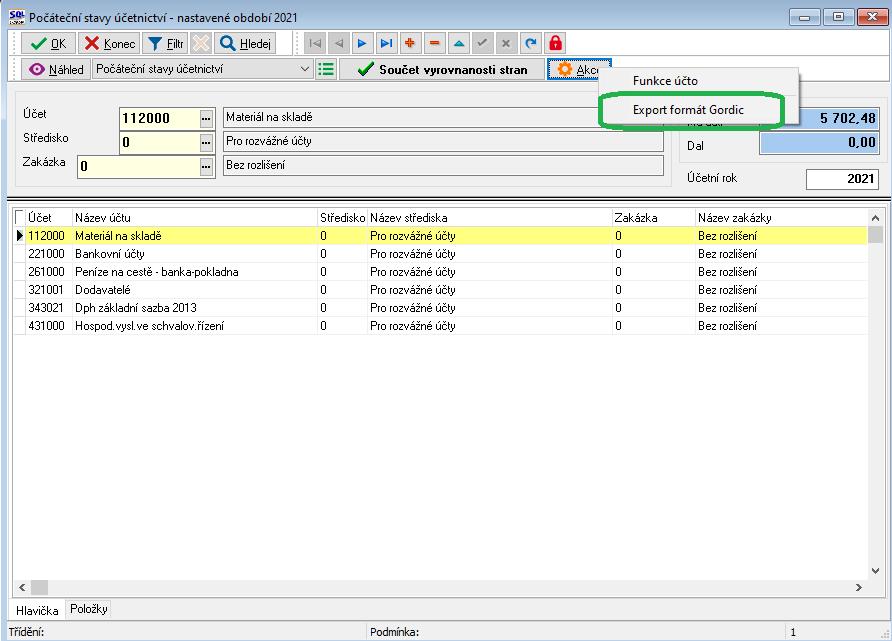Click the Zakázka input field

point(138,166)
